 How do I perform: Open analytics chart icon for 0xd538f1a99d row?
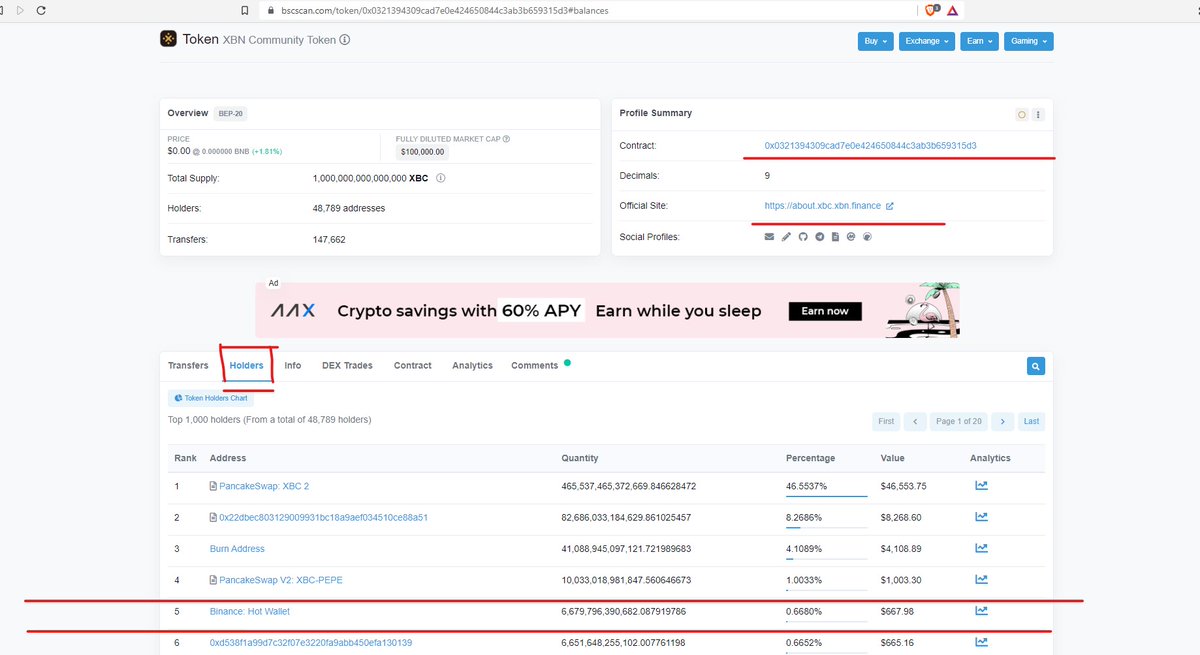(x=981, y=642)
